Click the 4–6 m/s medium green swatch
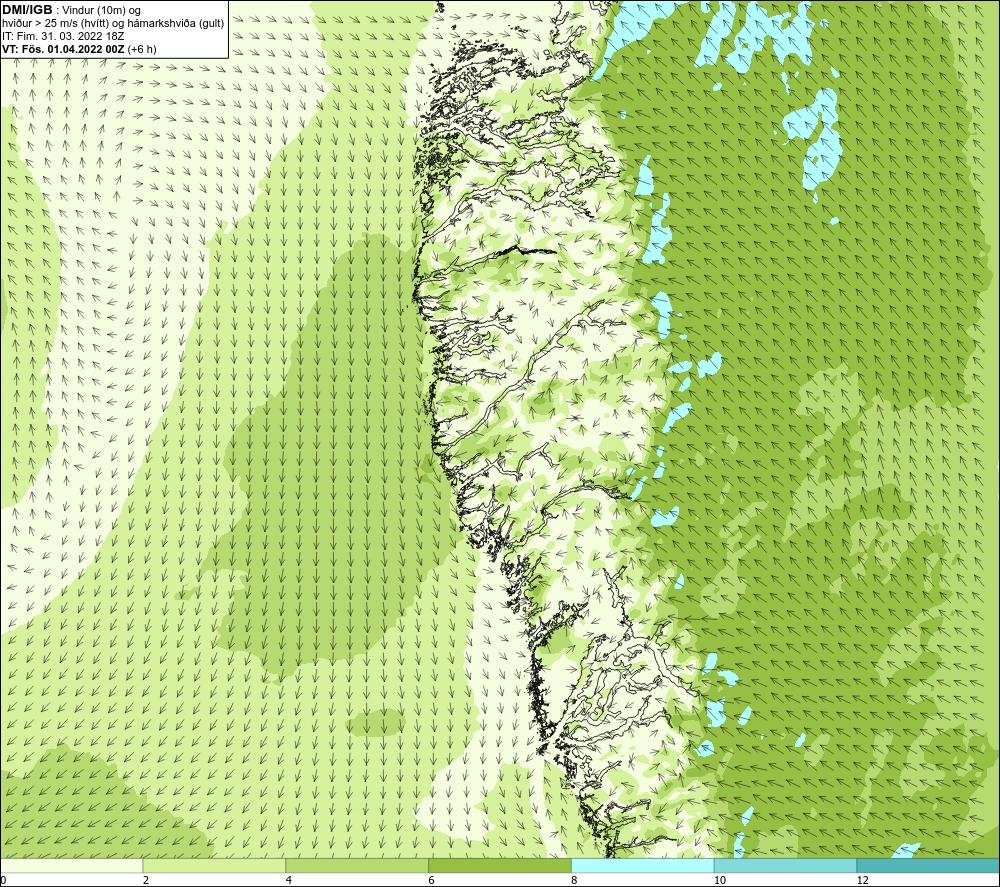 click(357, 865)
